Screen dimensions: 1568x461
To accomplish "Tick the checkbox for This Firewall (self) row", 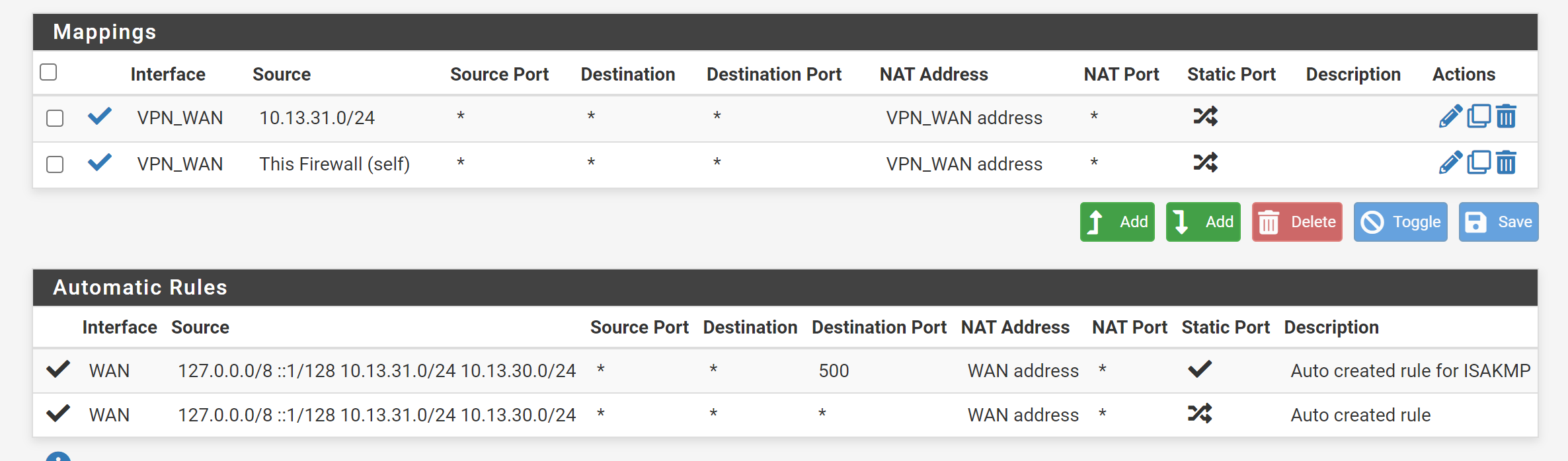I will coord(55,164).
